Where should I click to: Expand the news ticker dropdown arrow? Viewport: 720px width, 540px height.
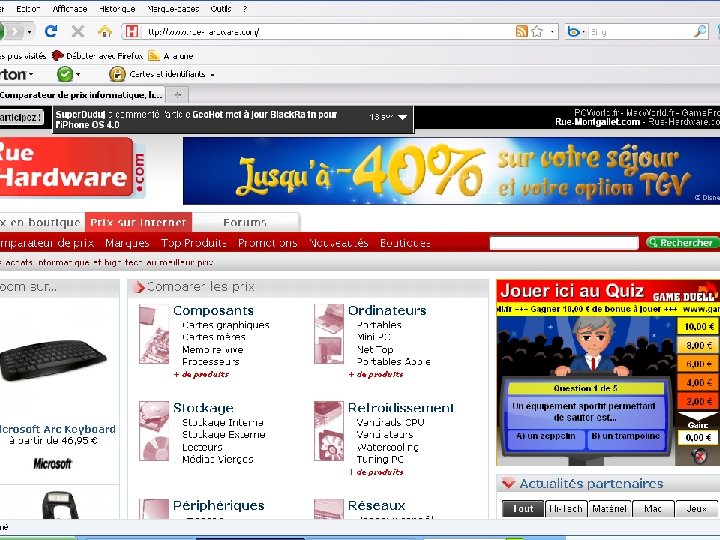(x=403, y=117)
